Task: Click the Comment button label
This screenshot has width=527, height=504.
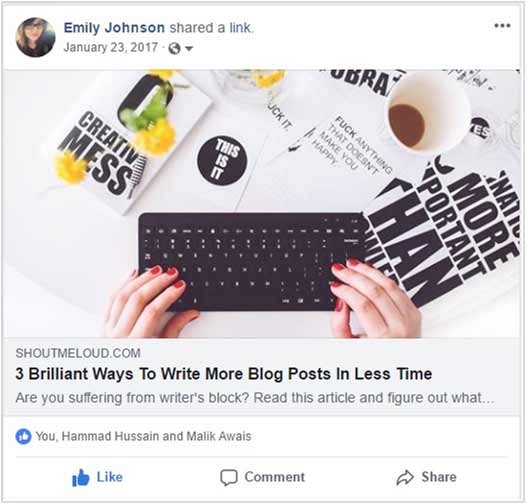Action: point(275,477)
